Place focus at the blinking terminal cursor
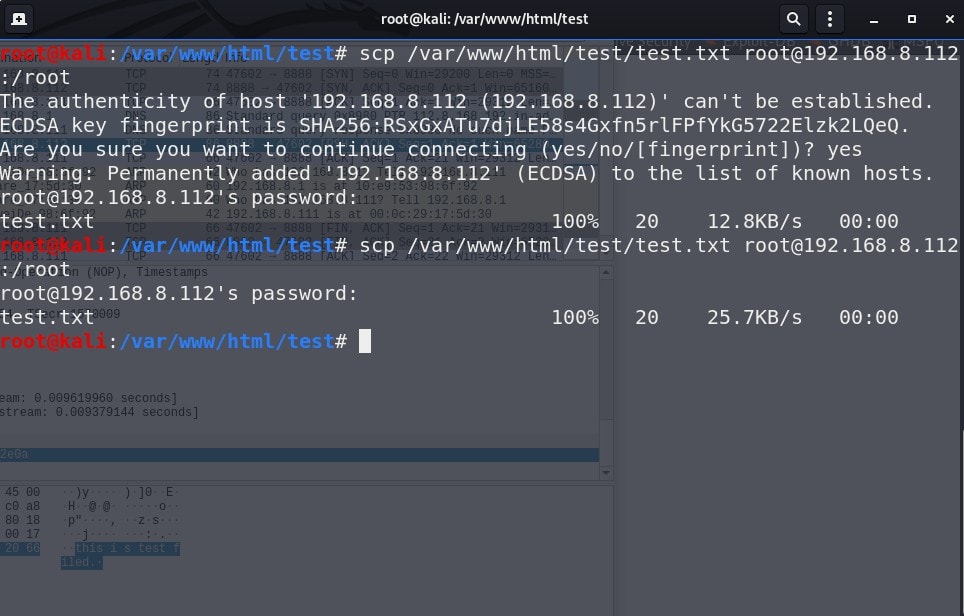 [x=365, y=341]
